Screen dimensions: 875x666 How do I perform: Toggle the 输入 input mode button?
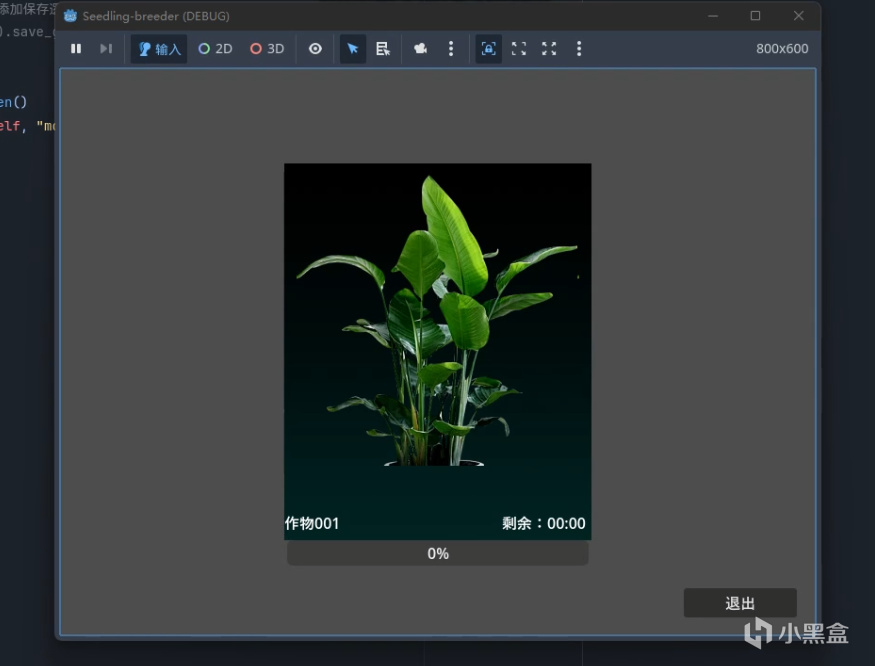tap(159, 49)
